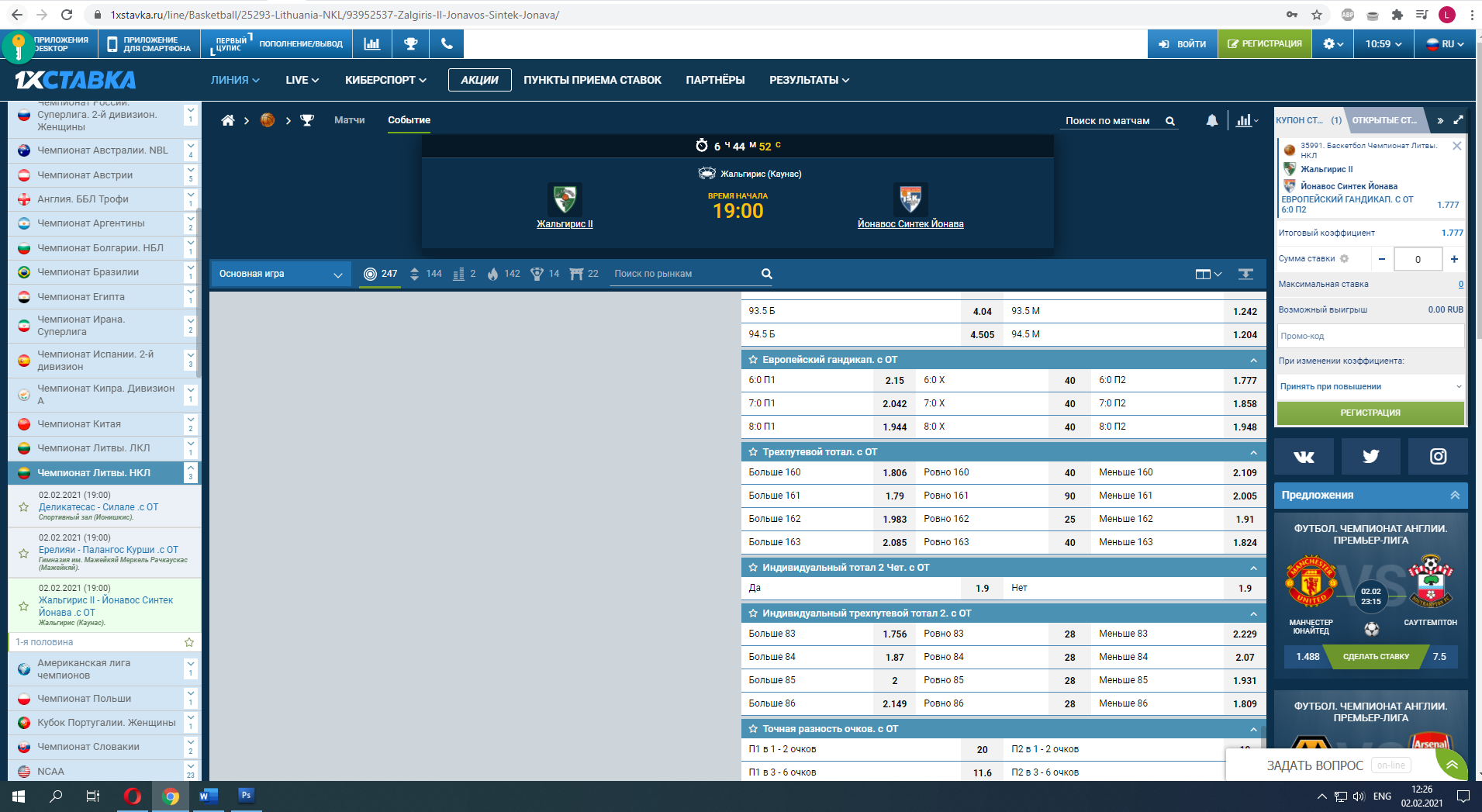
Task: Toggle favorite star for 1-я половина
Action: [x=188, y=642]
